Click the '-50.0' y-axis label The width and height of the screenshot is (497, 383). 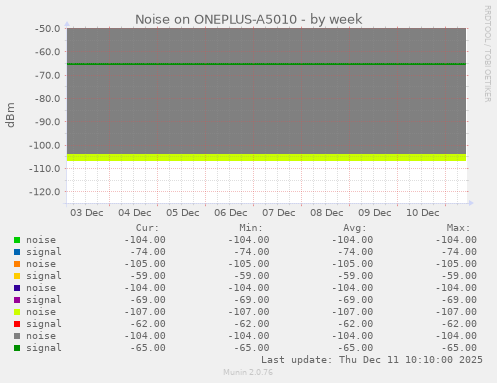click(x=48, y=29)
